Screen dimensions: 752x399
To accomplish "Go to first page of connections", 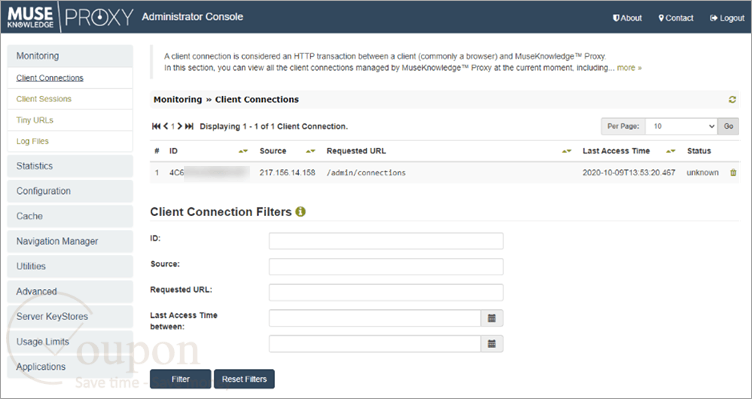I will pos(156,127).
